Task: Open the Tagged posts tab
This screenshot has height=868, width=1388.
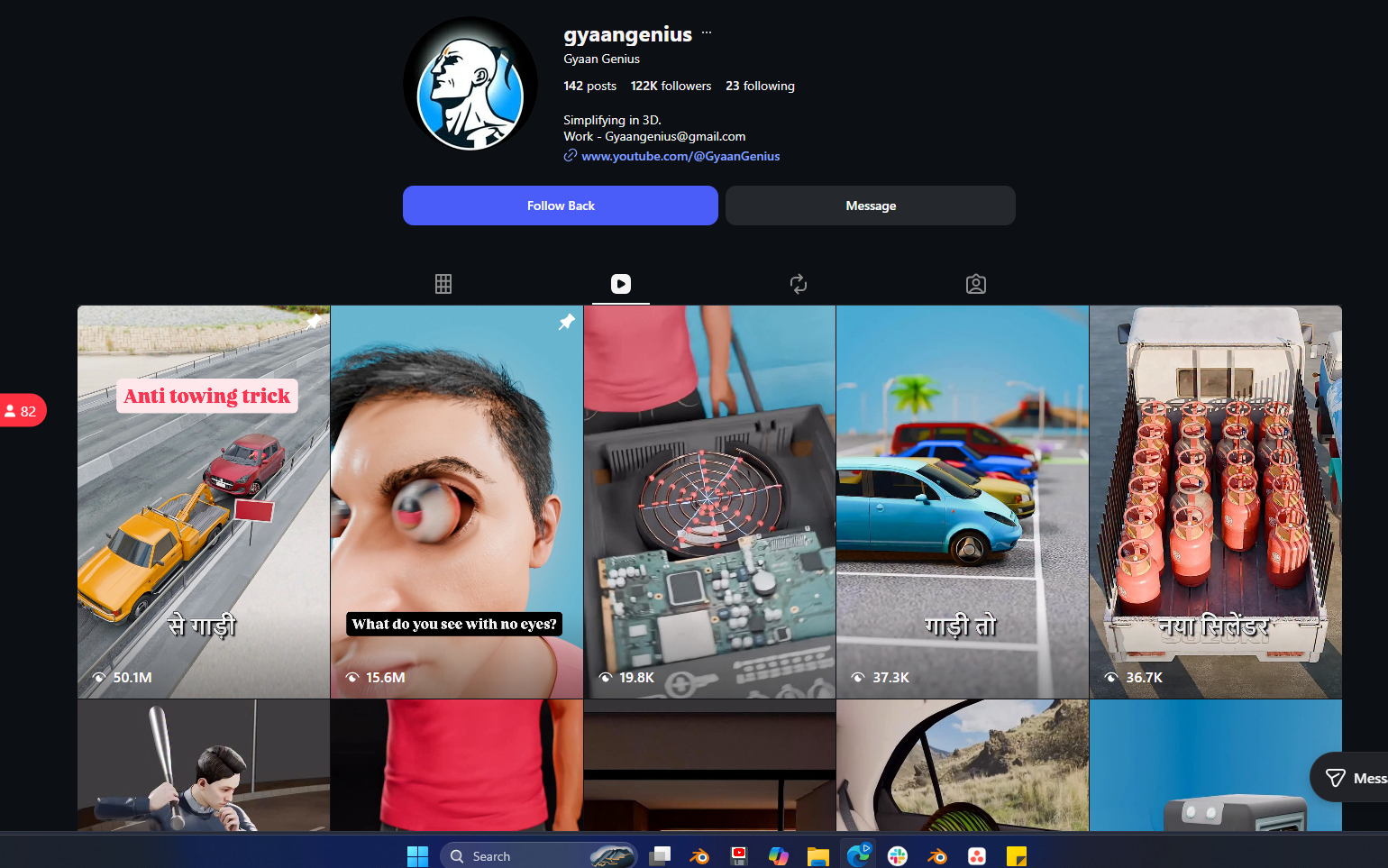Action: pos(976,284)
